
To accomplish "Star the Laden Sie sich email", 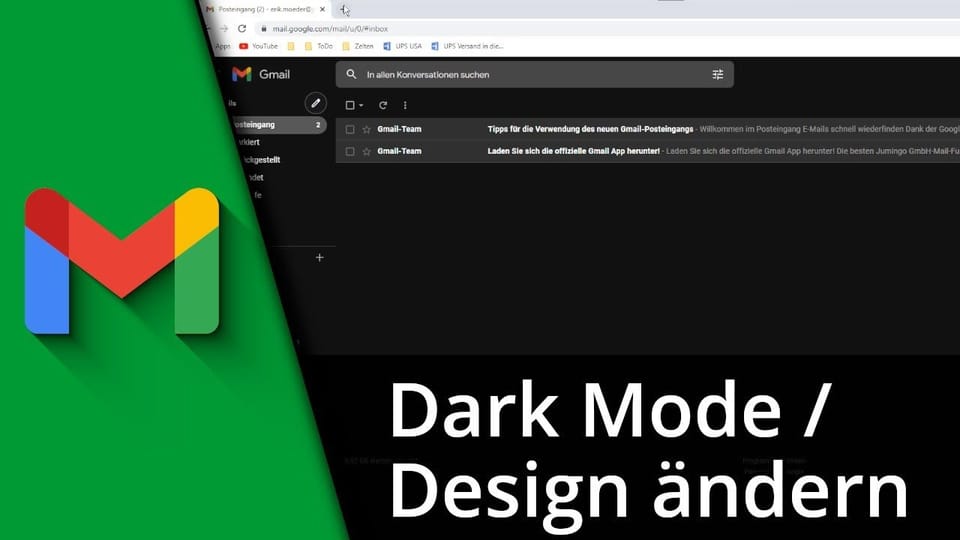I will pyautogui.click(x=366, y=151).
